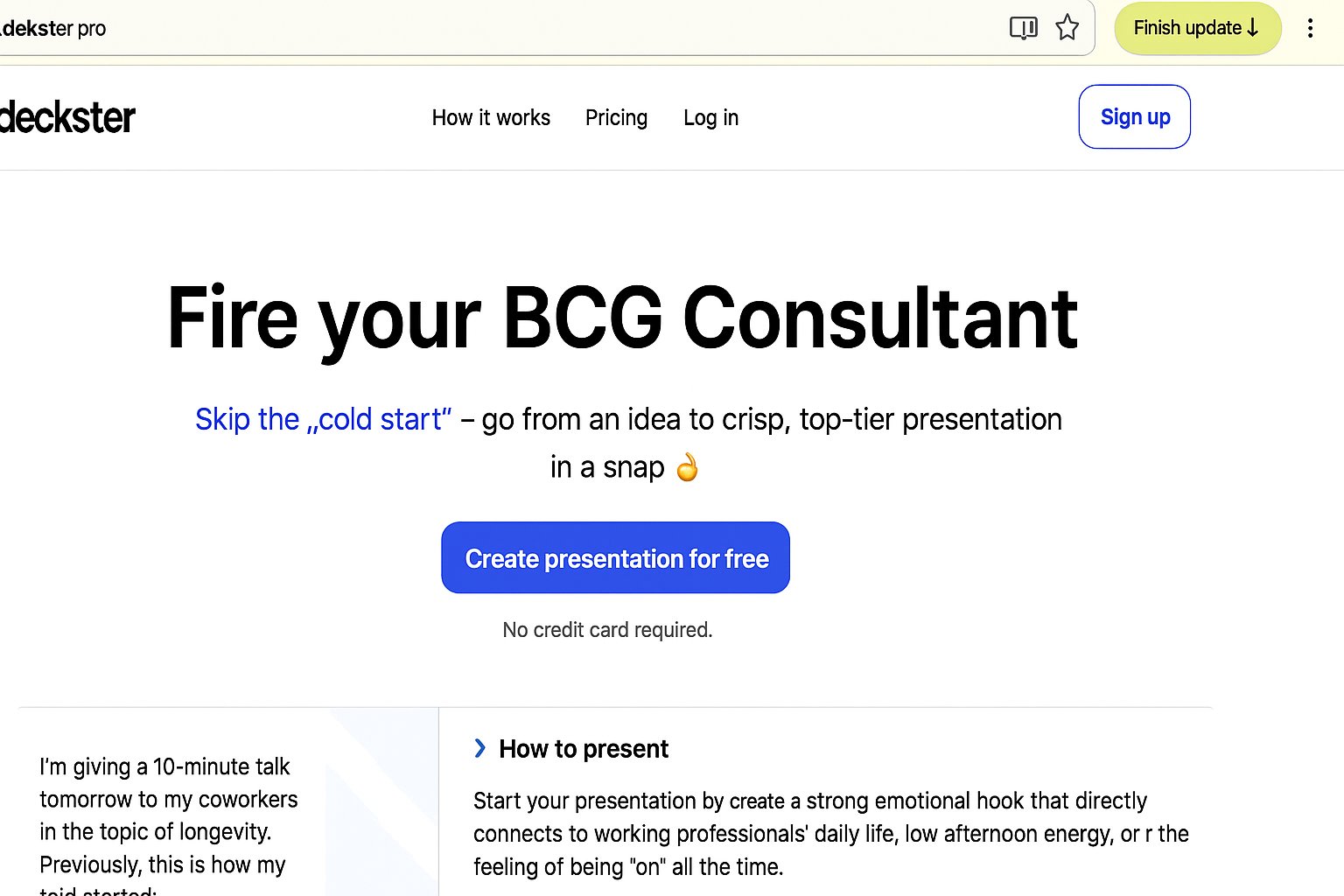1344x896 pixels.
Task: Click the OK hand emoji
Action: point(688,467)
